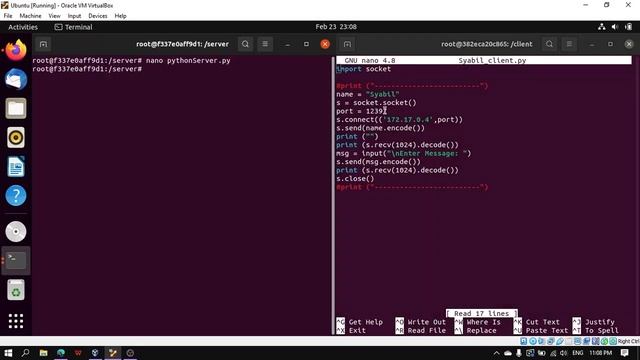The height and width of the screenshot is (360, 640).
Task: Click the volume icon in Ubuntu top bar
Action: tap(615, 27)
